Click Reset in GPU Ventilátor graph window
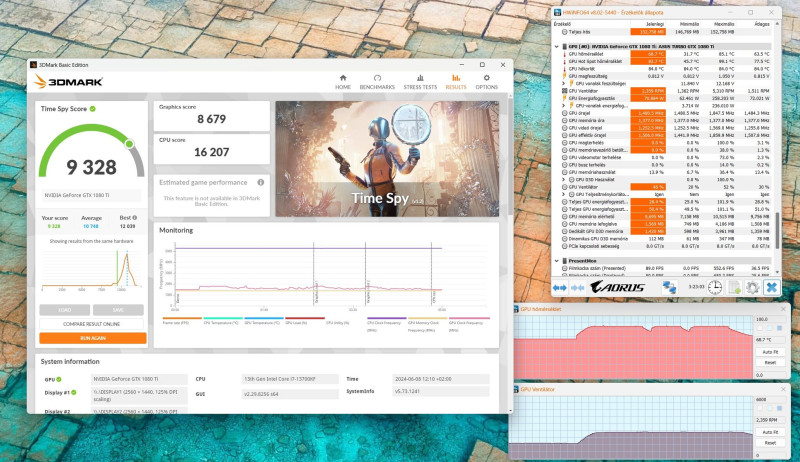This screenshot has width=800, height=462. tap(770, 443)
